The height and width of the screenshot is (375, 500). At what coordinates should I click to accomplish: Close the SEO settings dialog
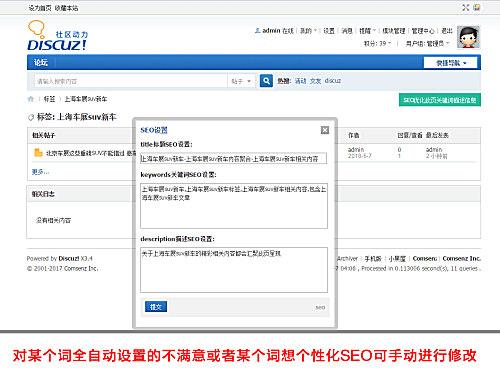coord(325,130)
